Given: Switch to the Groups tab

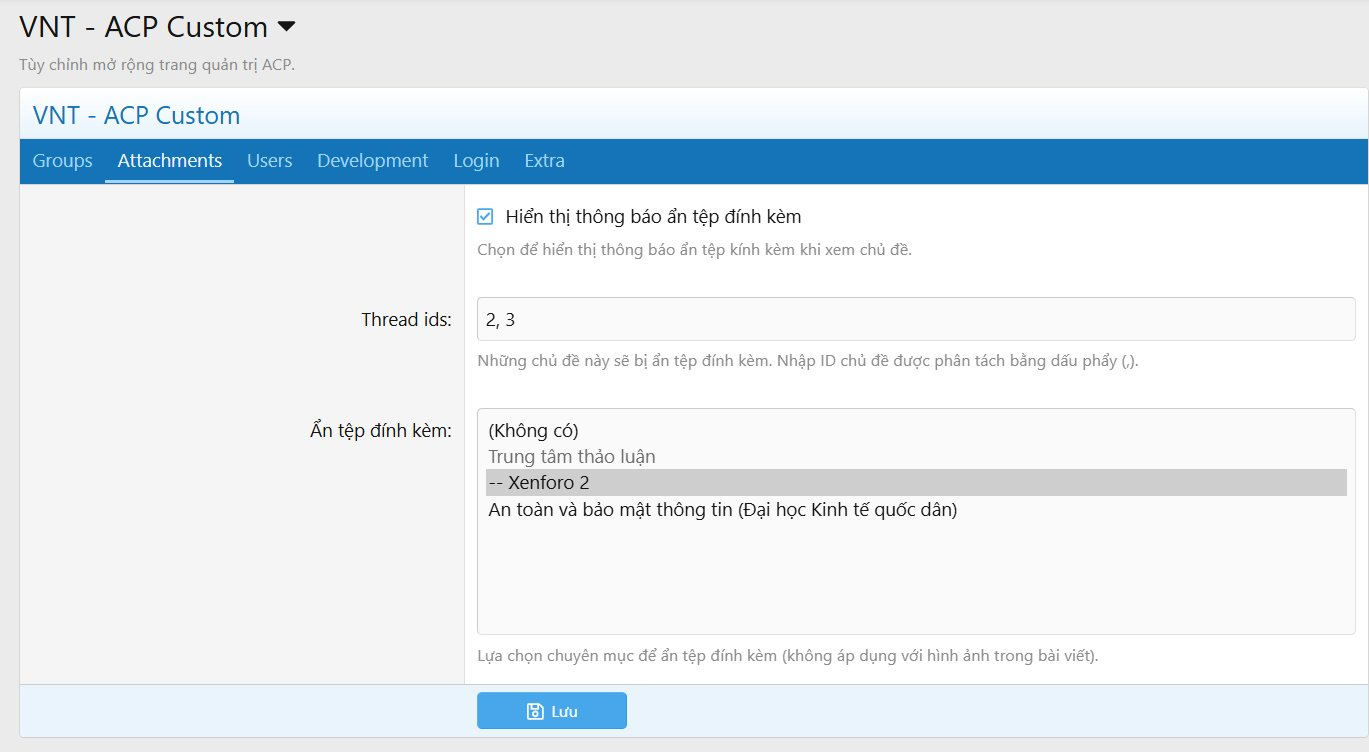Looking at the screenshot, I should [x=62, y=161].
